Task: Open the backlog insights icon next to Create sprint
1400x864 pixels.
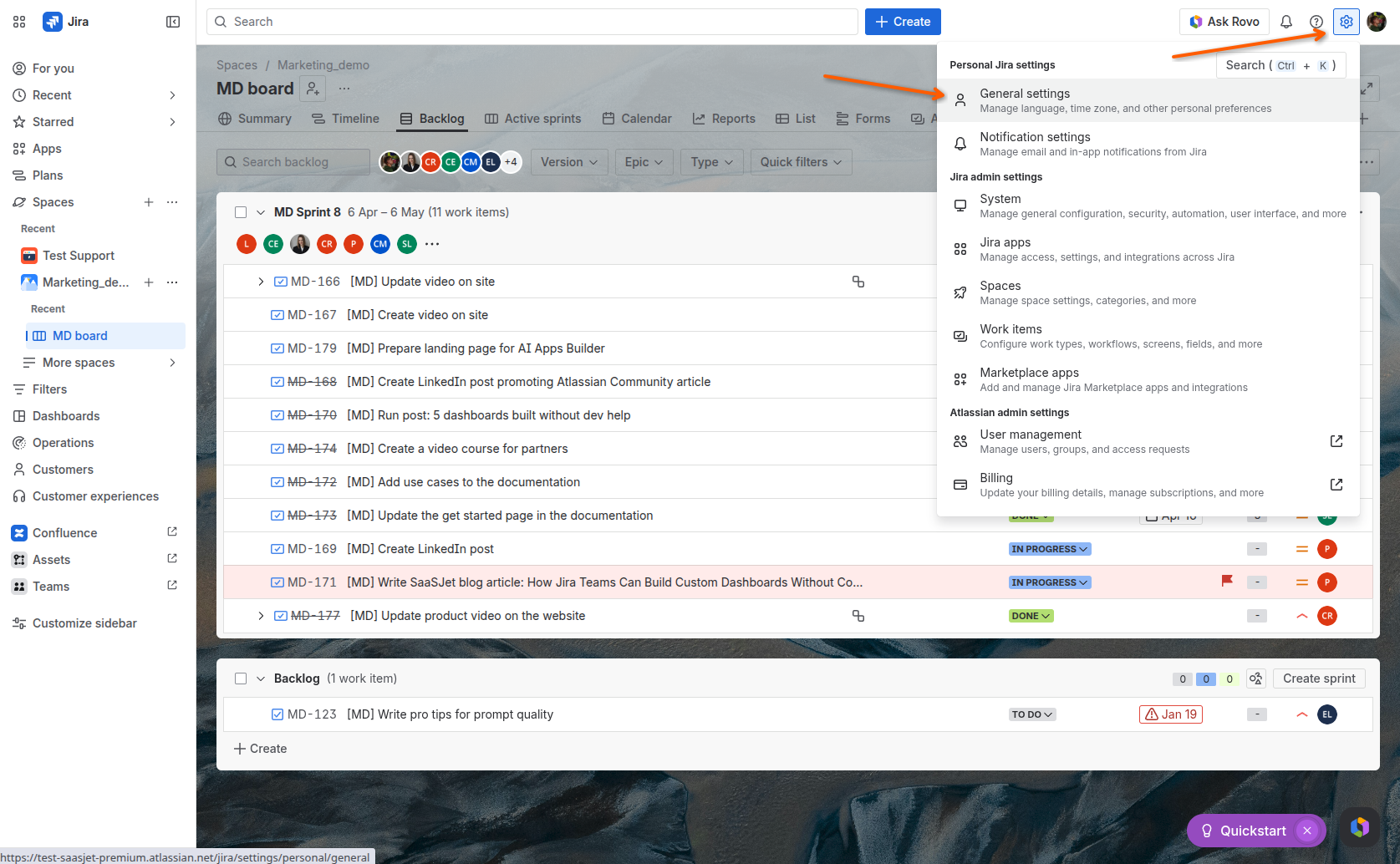Action: tap(1256, 678)
